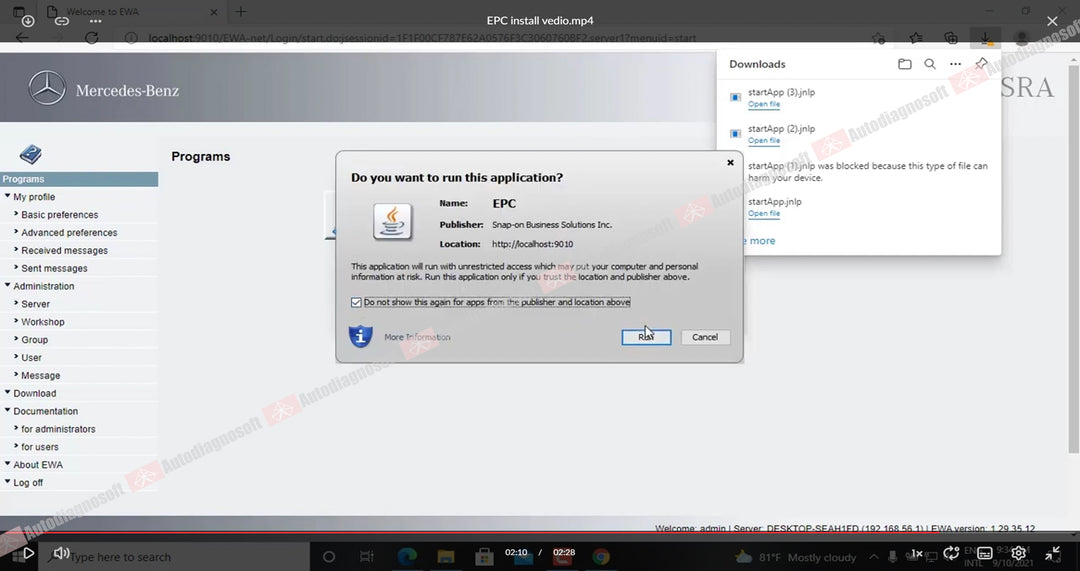Click the browser Refresh button
1080x571 pixels.
point(92,38)
